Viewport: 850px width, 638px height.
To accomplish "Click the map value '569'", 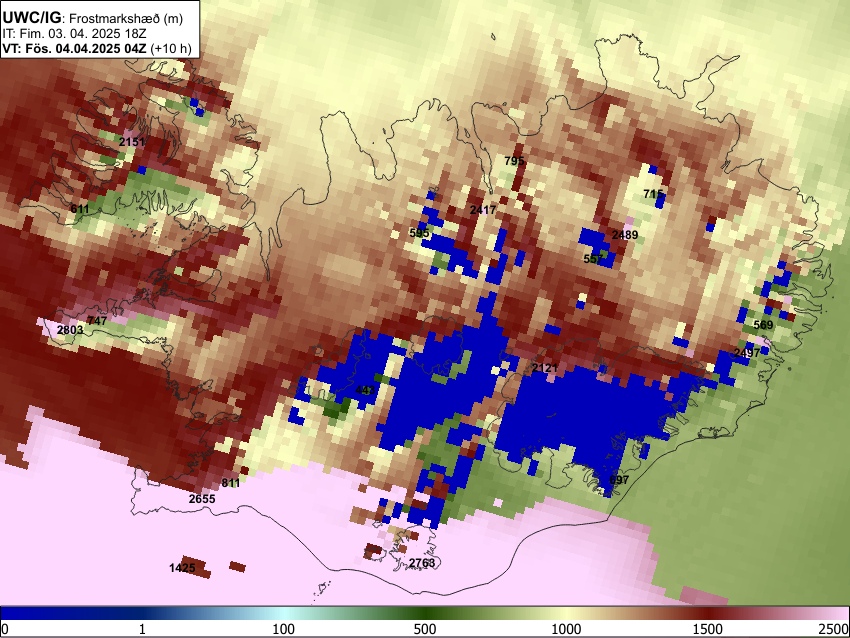I will tap(763, 325).
